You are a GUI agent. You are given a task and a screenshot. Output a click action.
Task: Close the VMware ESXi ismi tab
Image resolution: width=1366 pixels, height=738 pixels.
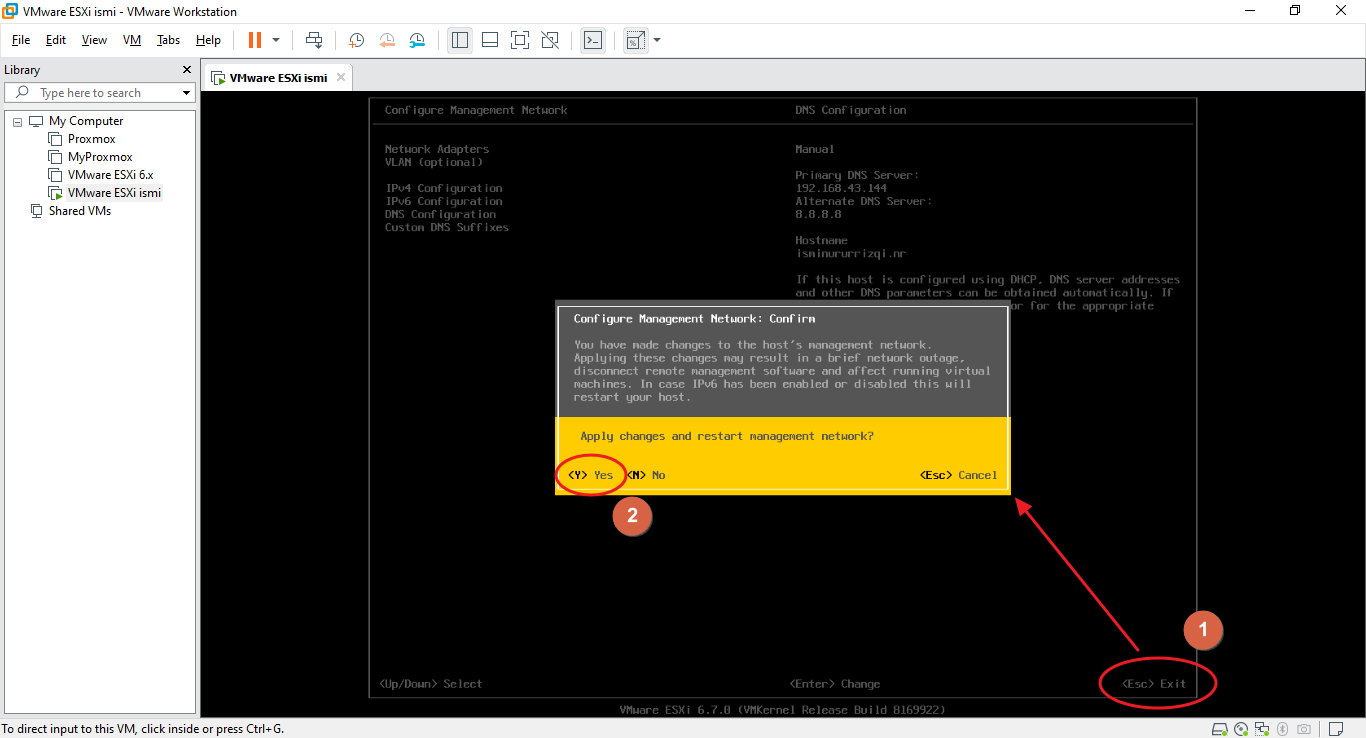[x=340, y=77]
